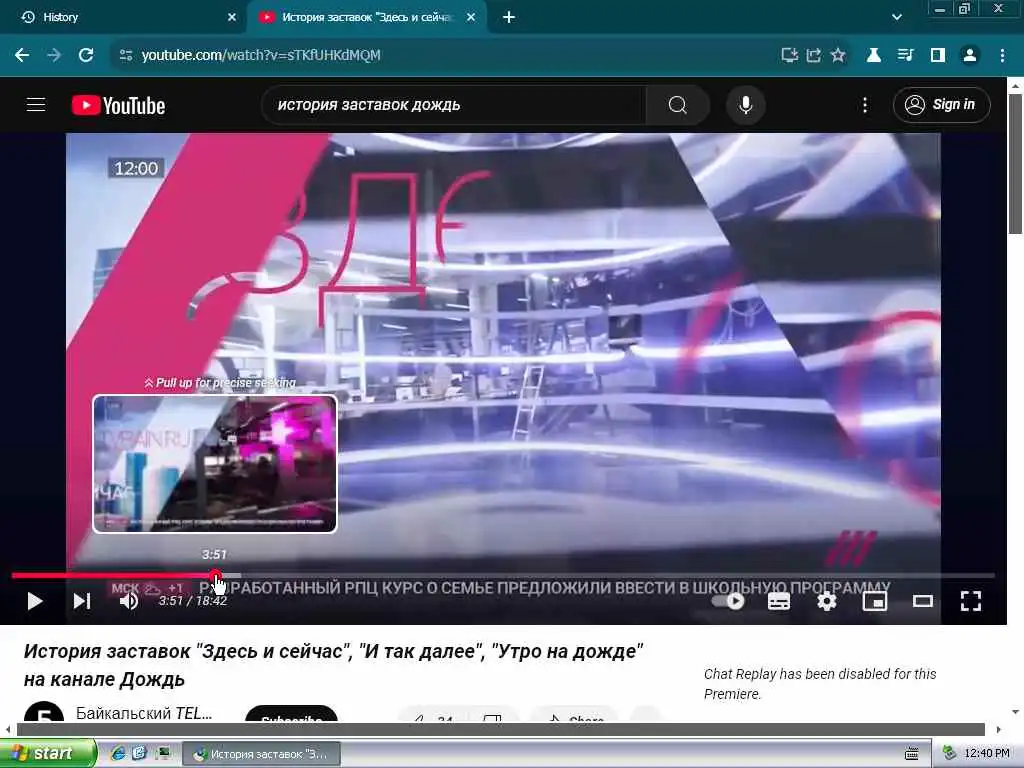This screenshot has width=1024, height=768.
Task: Select the YouTube video tab
Action: click(x=366, y=18)
